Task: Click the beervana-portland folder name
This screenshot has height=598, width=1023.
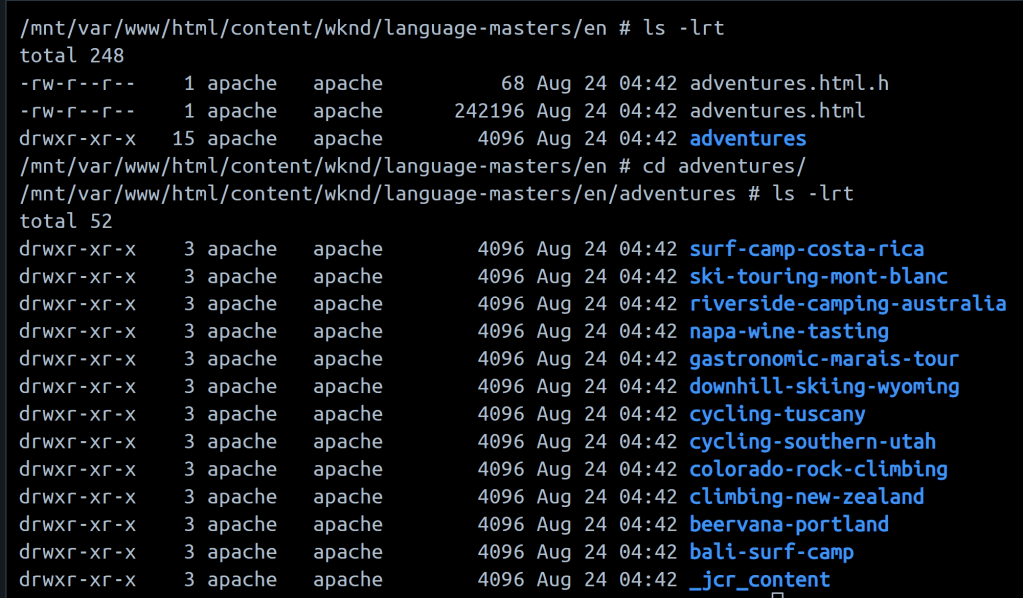Action: coord(789,524)
